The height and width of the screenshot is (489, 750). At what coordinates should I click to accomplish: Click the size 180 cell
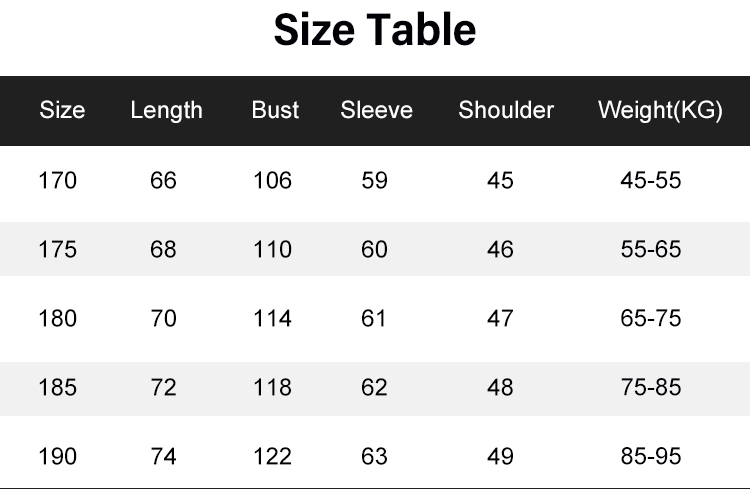(x=57, y=319)
